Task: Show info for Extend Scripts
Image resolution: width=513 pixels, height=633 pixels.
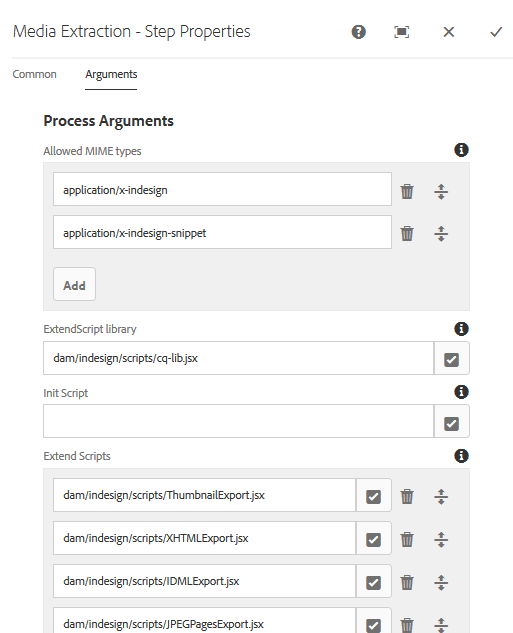Action: (x=461, y=456)
